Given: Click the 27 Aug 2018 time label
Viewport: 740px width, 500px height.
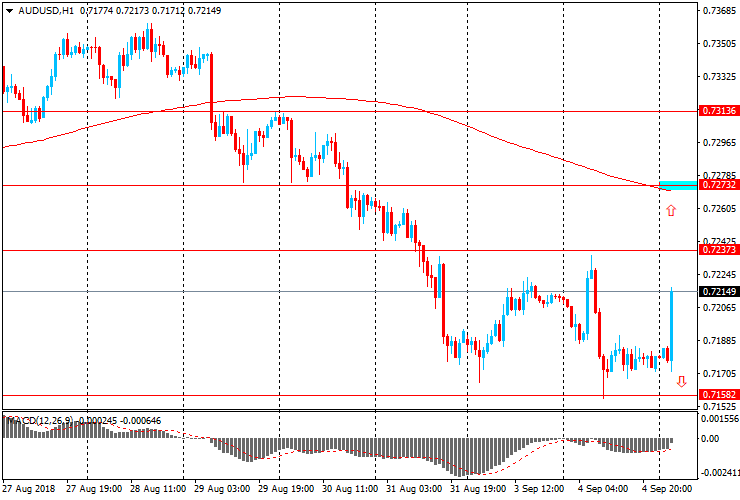Looking at the screenshot, I should tap(28, 489).
